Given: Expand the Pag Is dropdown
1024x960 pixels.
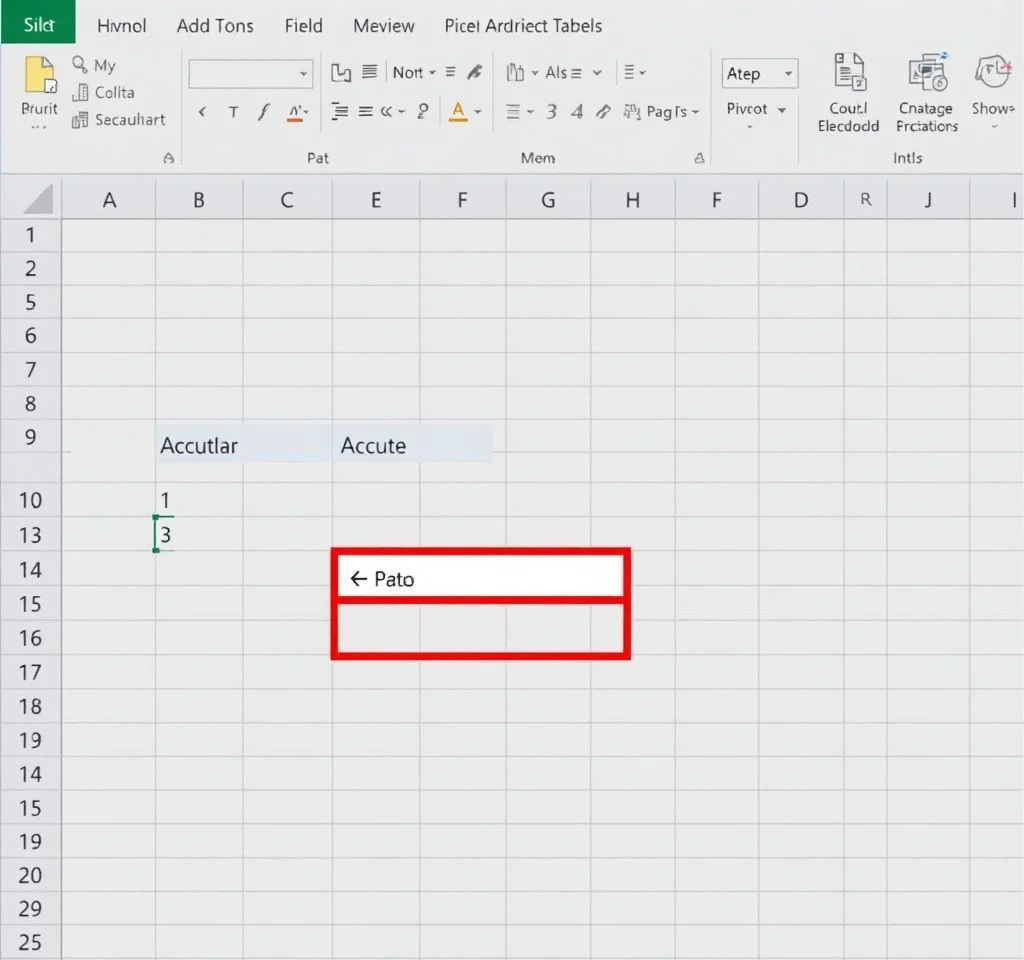Looking at the screenshot, I should click(672, 112).
